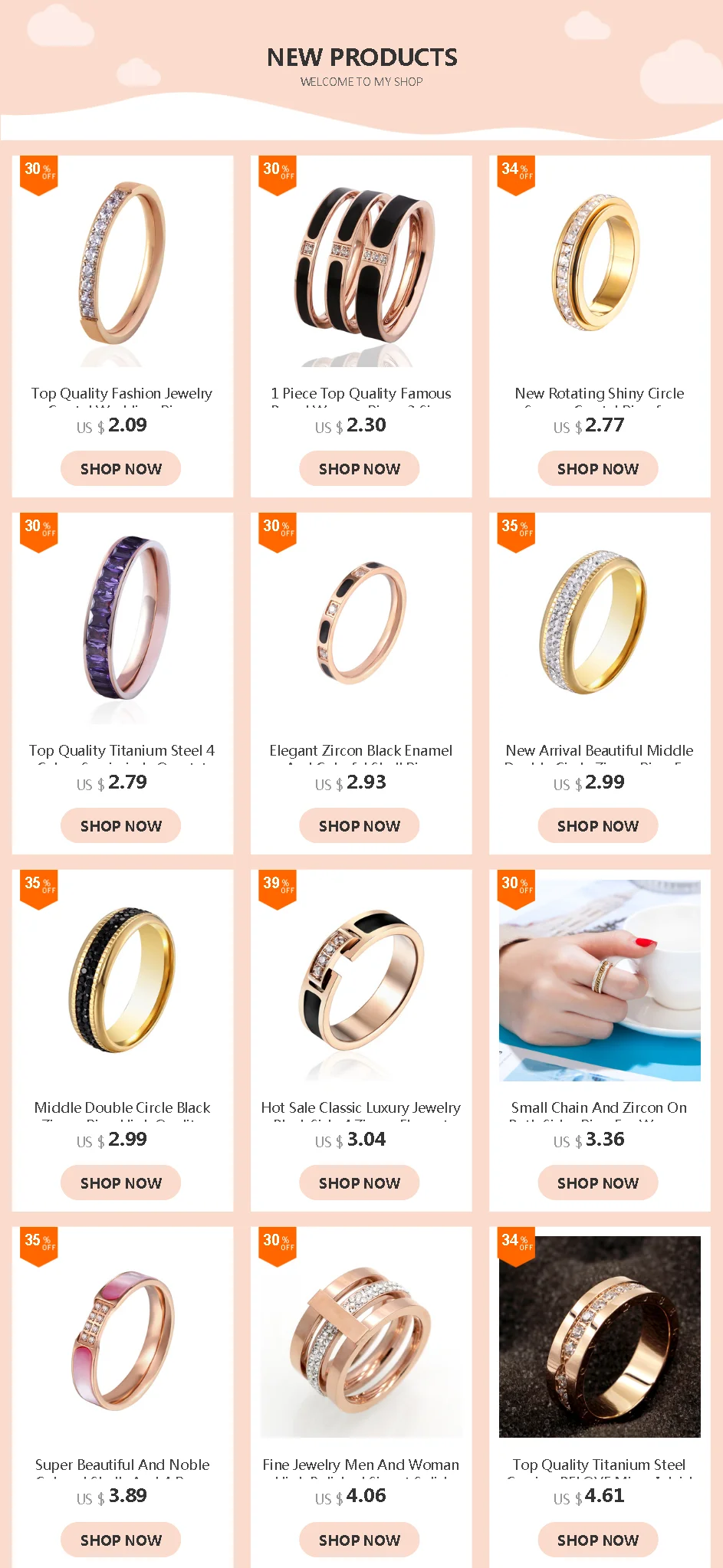This screenshot has width=723, height=1568.
Task: Click the 35% off badge on the Super Beautiful ring
Action: [39, 1246]
